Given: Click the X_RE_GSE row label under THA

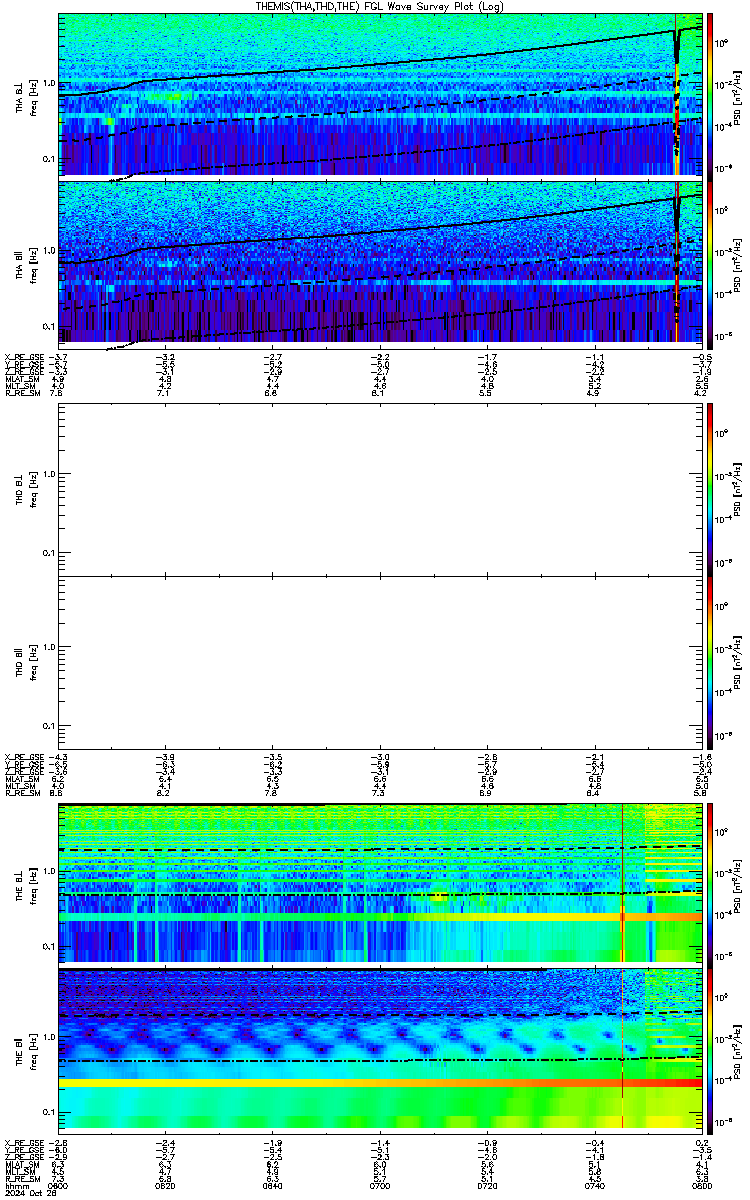Looking at the screenshot, I should (x=24, y=356).
